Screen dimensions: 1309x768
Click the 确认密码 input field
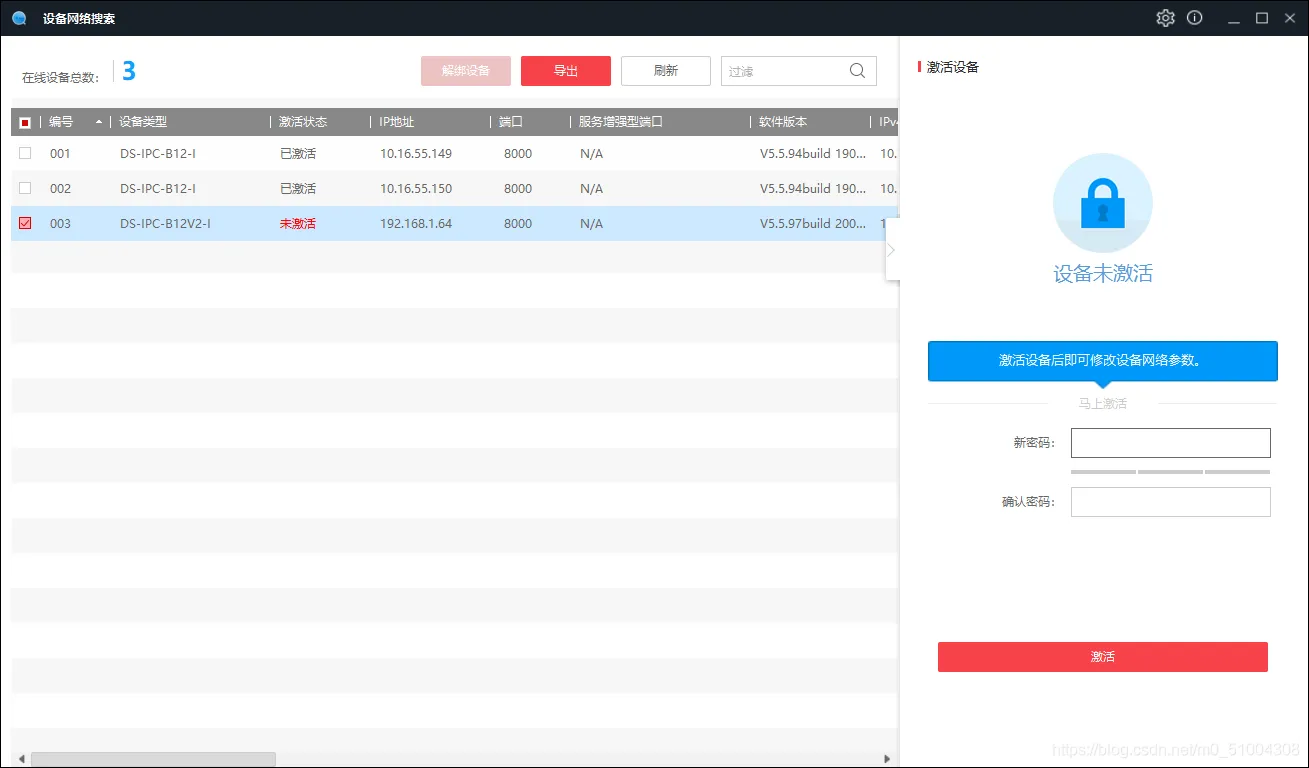pyautogui.click(x=1170, y=502)
